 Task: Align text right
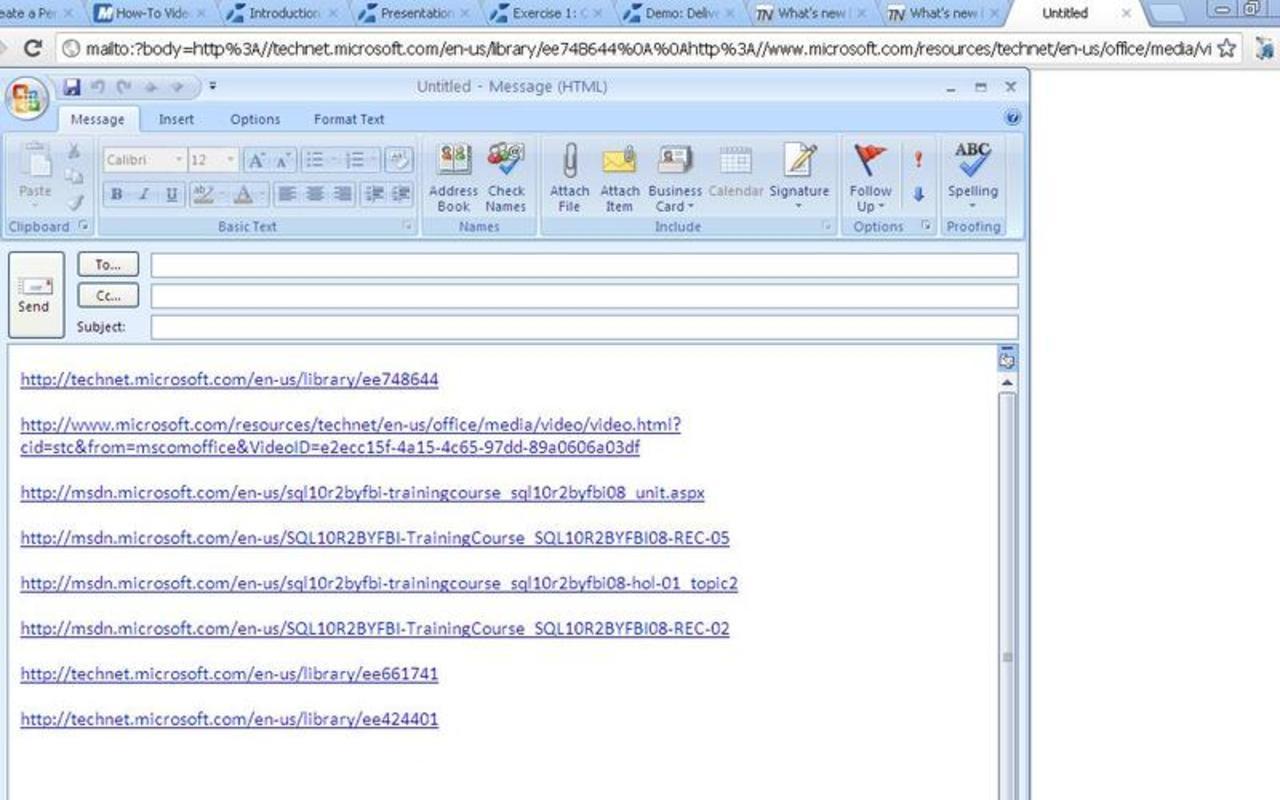tap(343, 194)
